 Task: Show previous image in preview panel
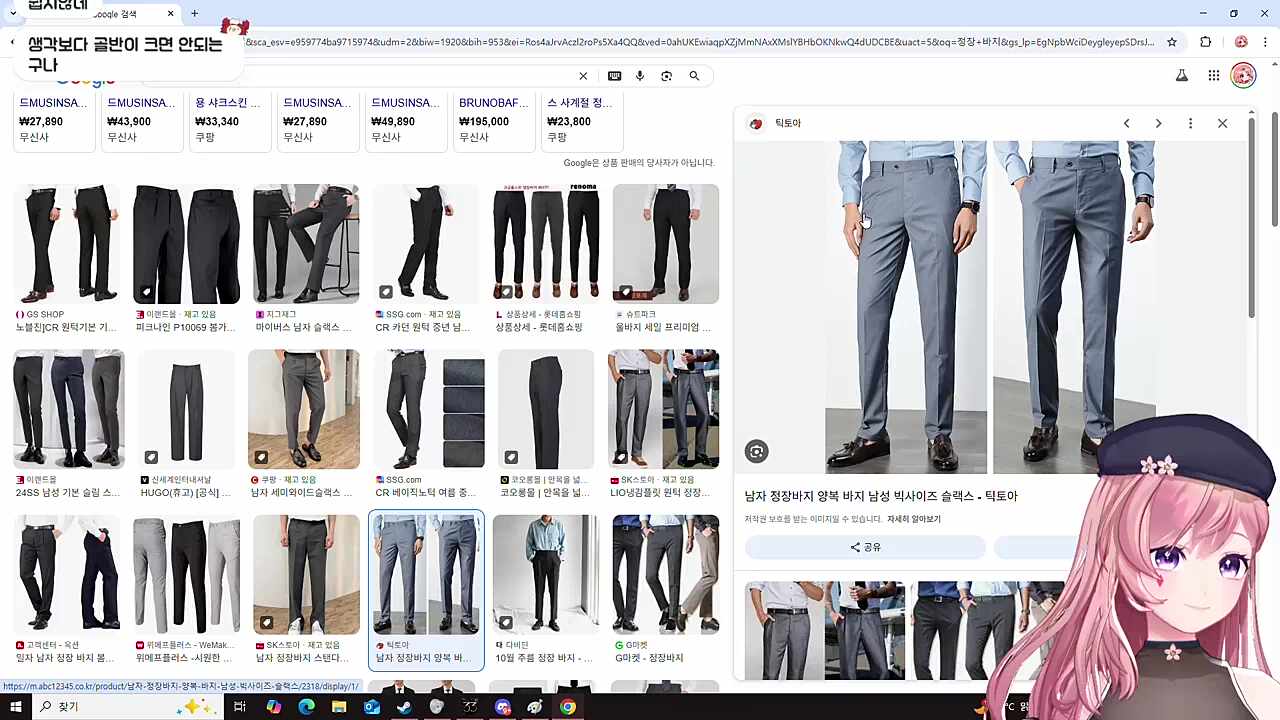[1126, 123]
